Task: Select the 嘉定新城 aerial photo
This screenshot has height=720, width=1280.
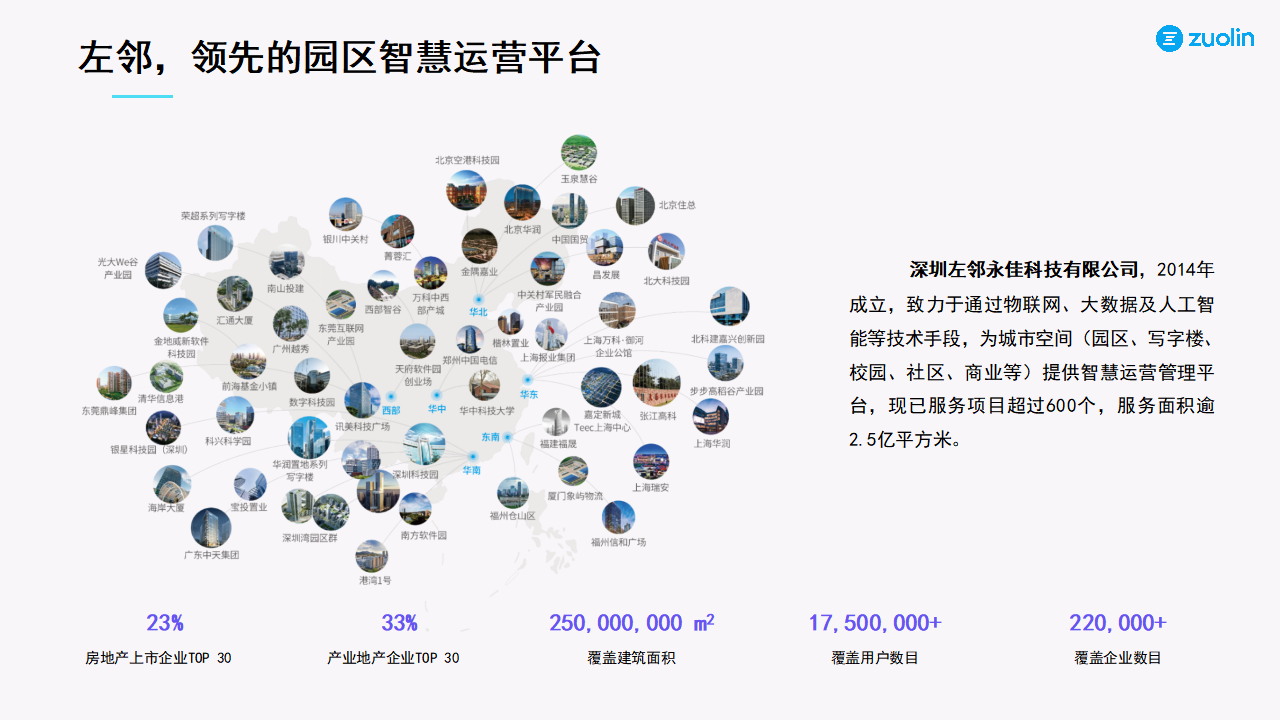Action: (x=601, y=388)
